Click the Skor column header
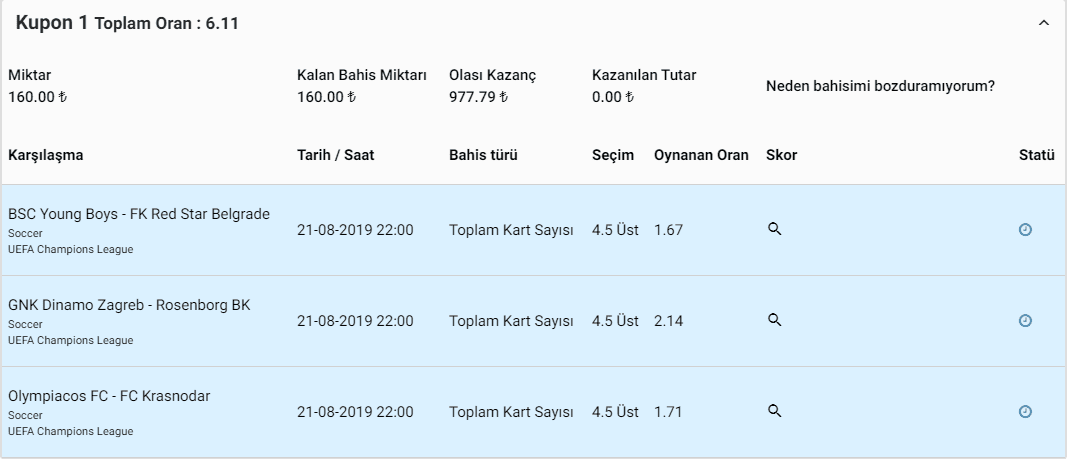The height and width of the screenshot is (459, 1067). 781,155
